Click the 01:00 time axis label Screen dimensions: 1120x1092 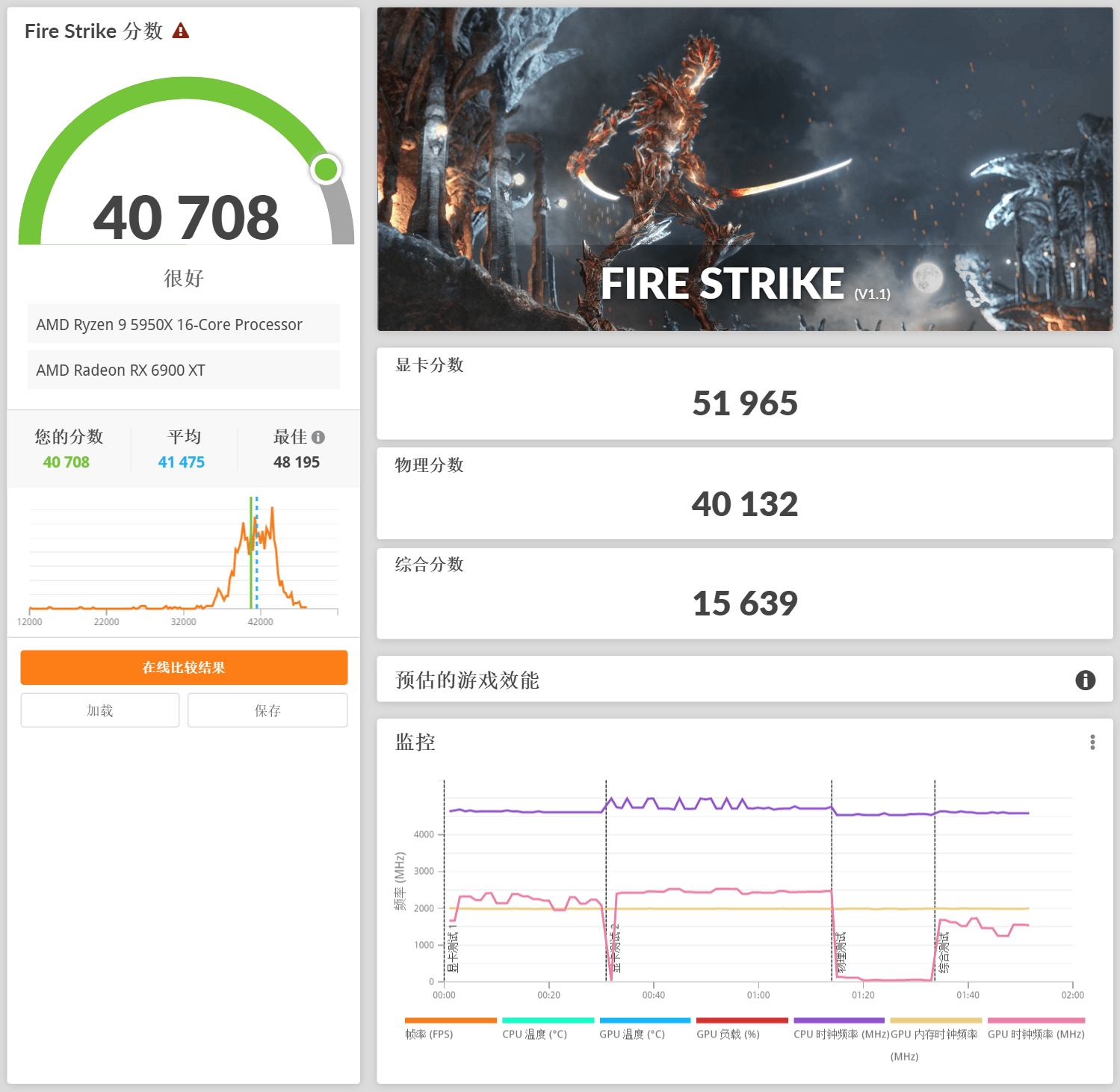click(x=758, y=995)
